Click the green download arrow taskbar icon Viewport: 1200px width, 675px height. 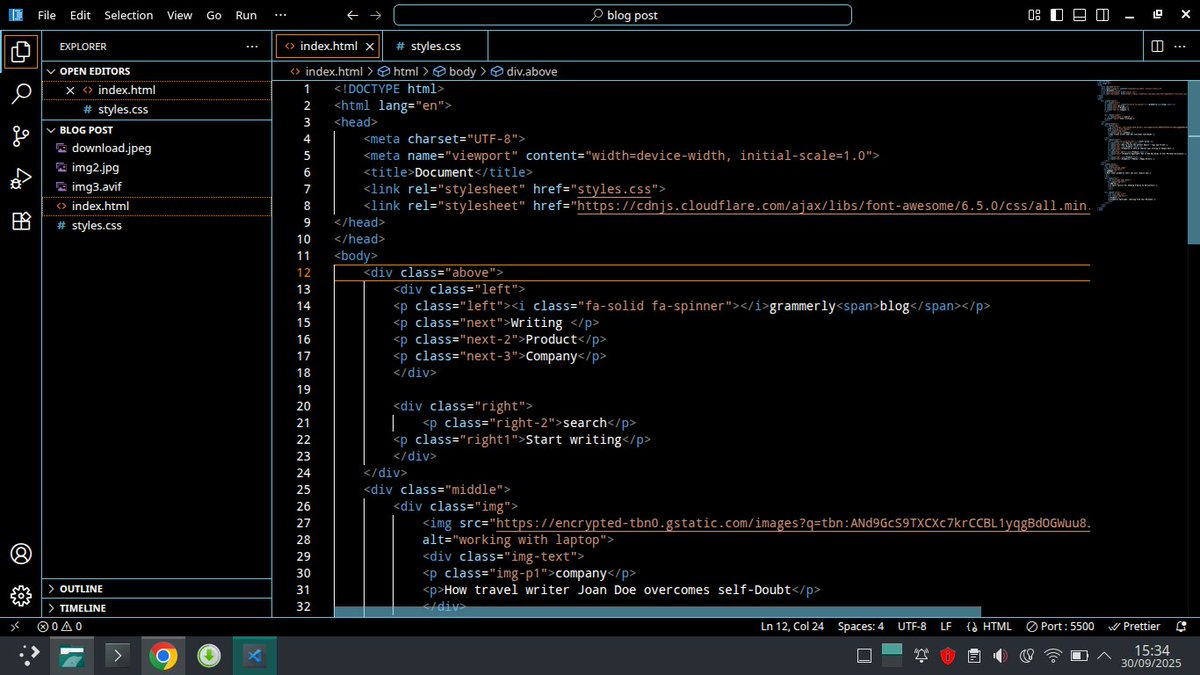[208, 656]
